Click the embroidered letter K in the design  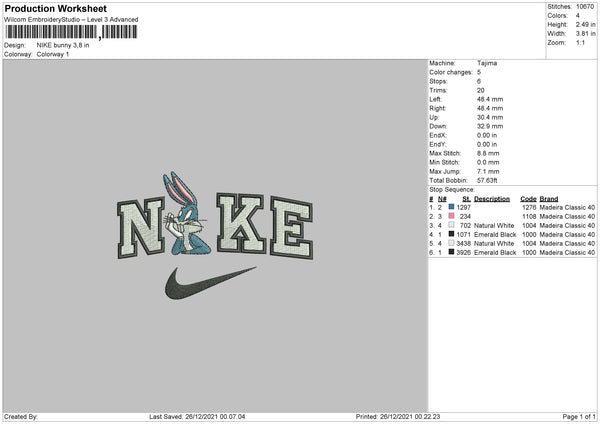(241, 223)
